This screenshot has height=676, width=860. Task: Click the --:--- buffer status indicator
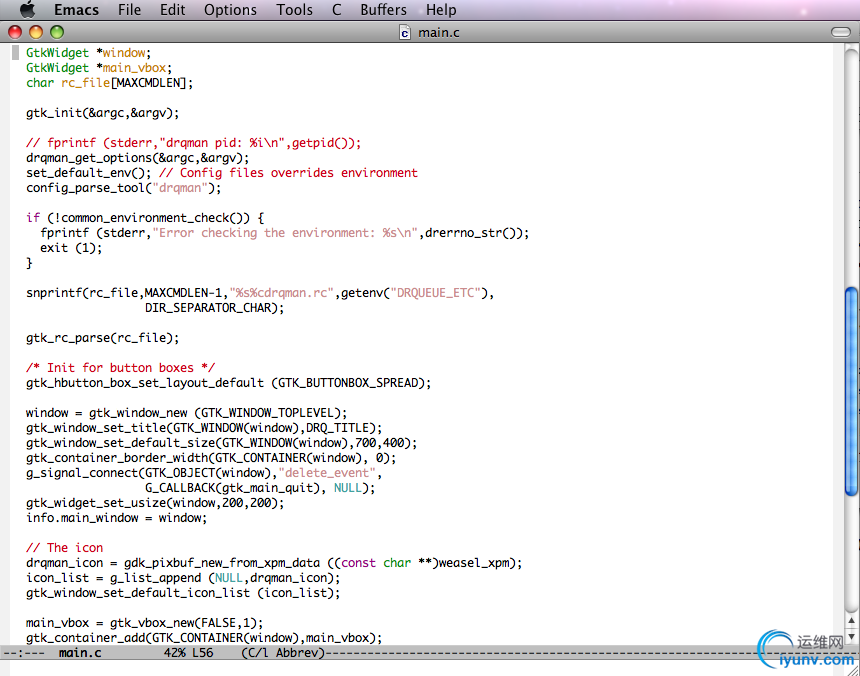(x=24, y=653)
